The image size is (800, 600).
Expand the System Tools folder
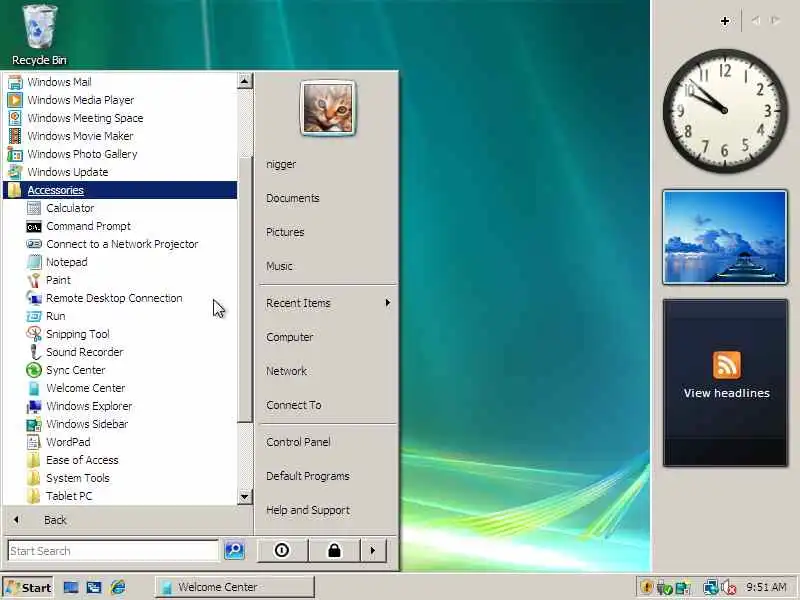pos(68,478)
